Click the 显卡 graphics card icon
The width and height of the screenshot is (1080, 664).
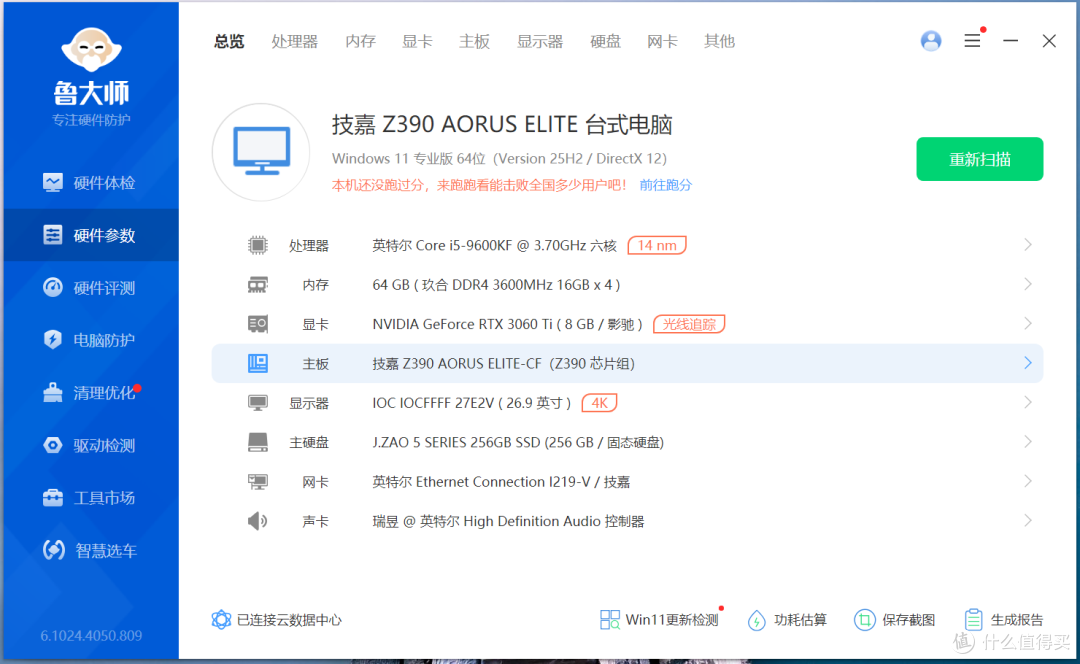click(258, 324)
